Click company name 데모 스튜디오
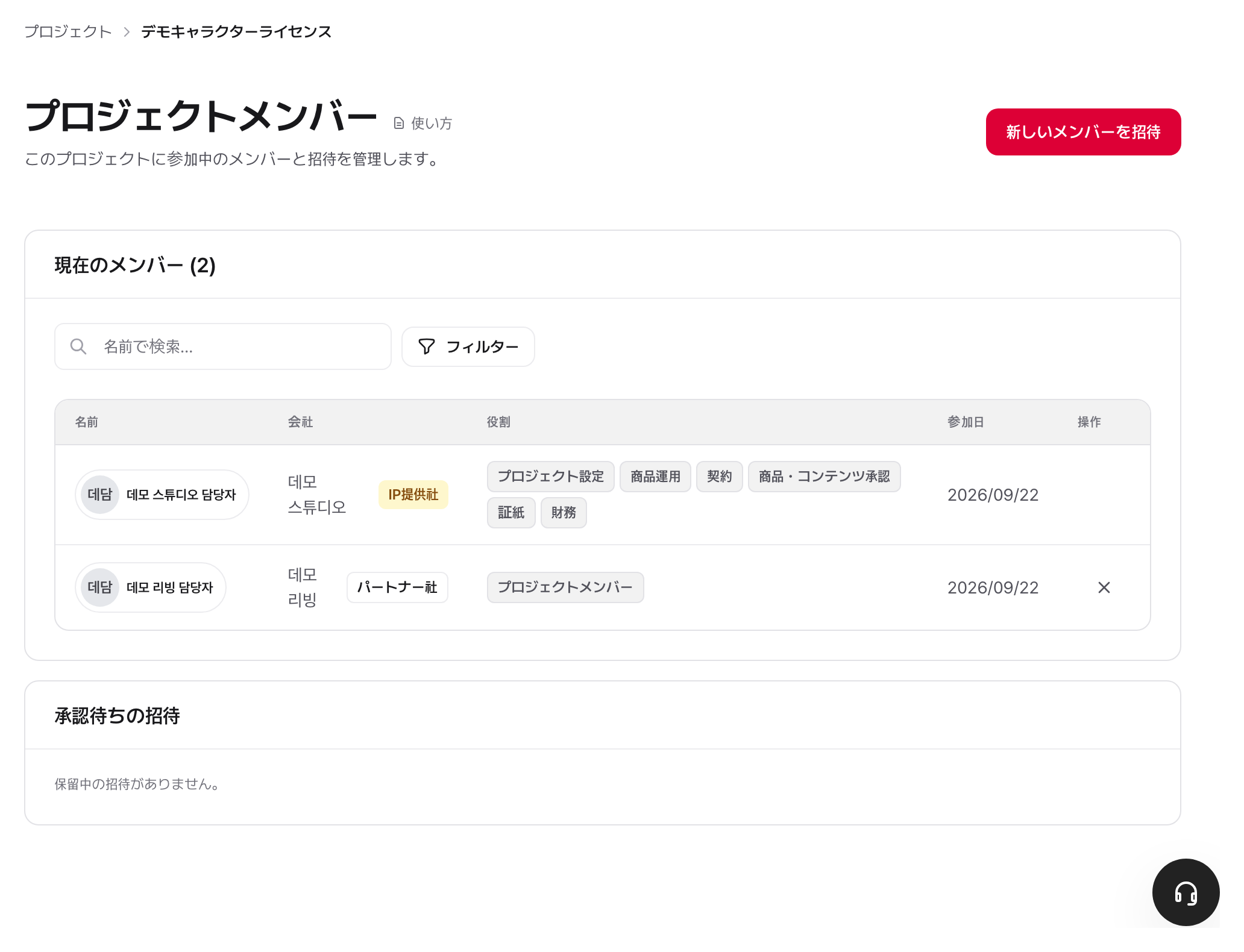The height and width of the screenshot is (952, 1244). tap(317, 495)
